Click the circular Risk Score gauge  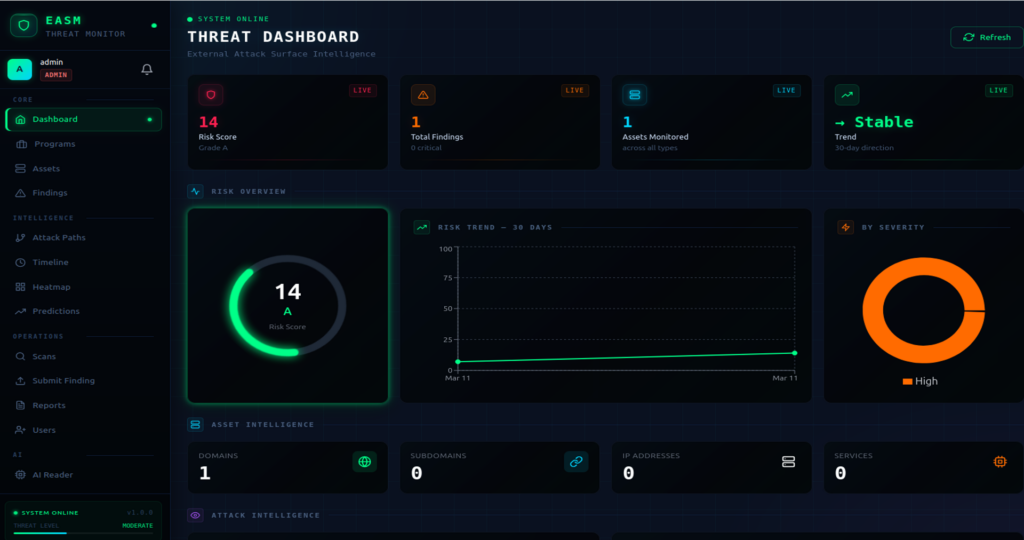[288, 305]
